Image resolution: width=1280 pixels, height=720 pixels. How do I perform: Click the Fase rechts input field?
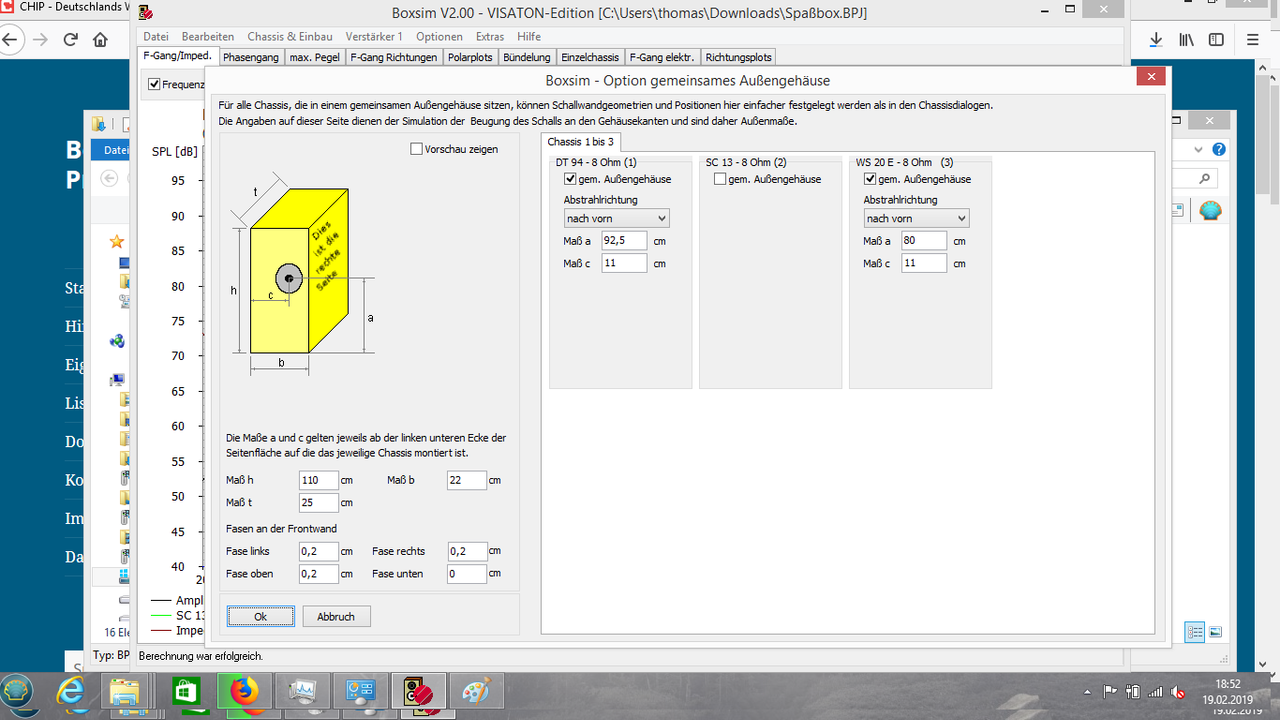pos(467,551)
